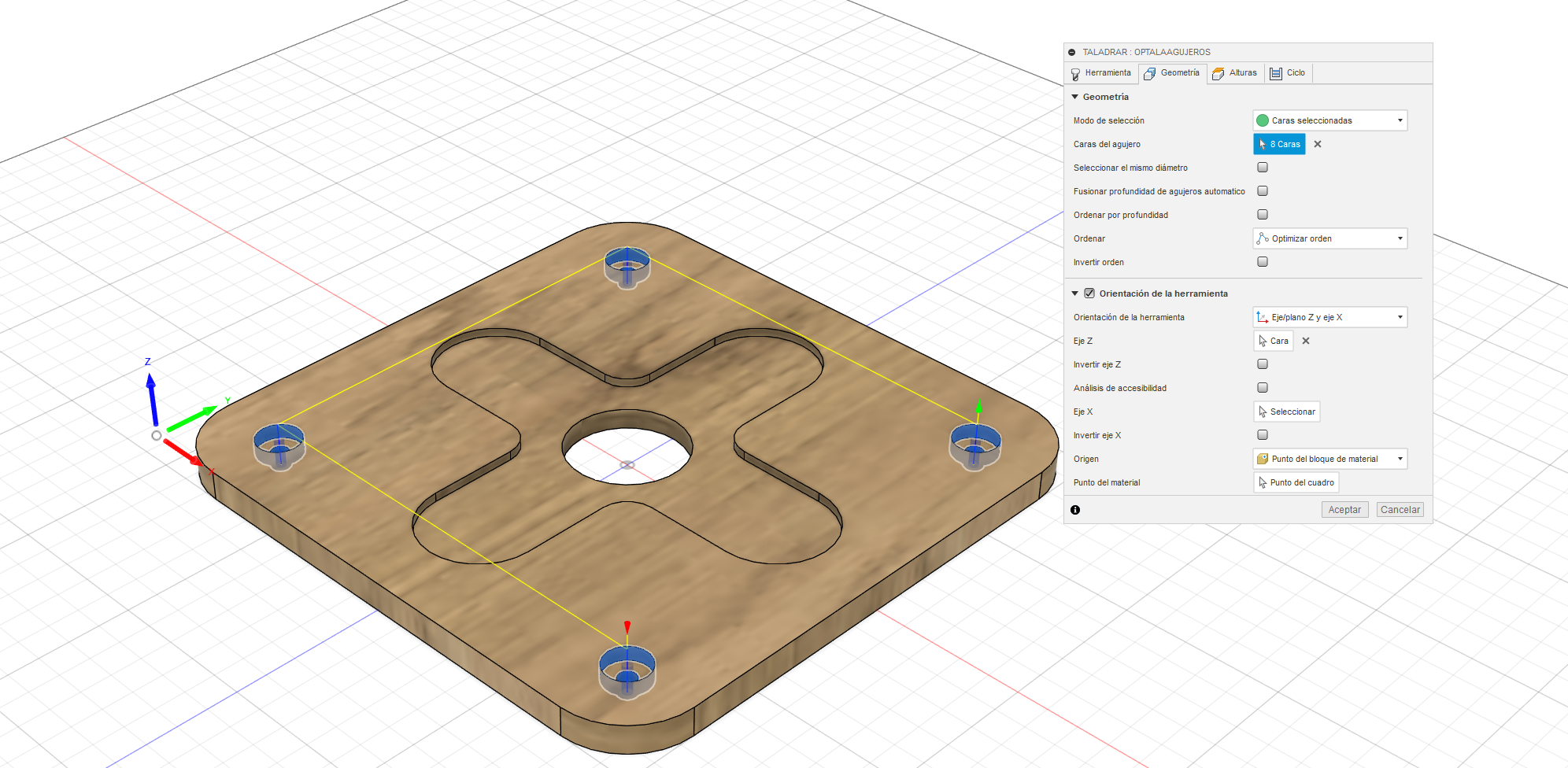This screenshot has height=768, width=1568.
Task: Collapse the Geometría section
Action: click(1074, 97)
